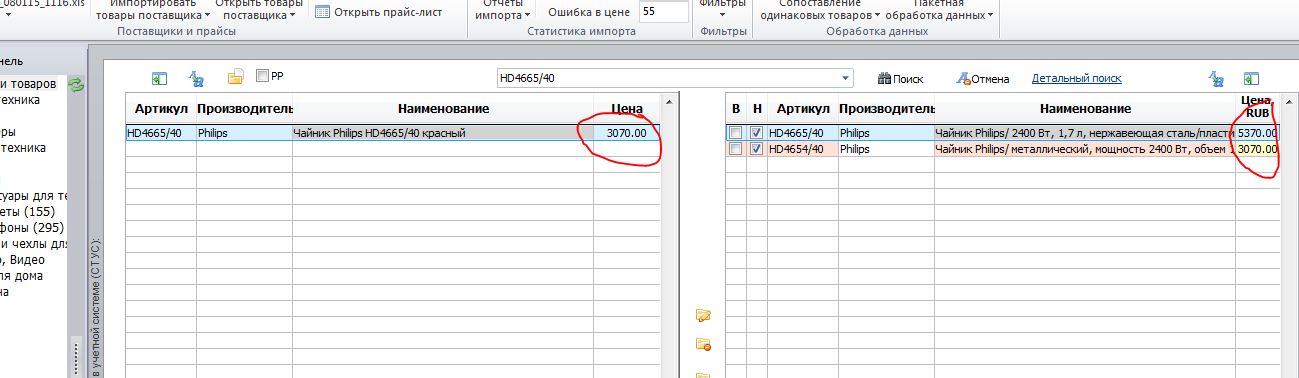Select the HD4665/40 article cell in the left grid
This screenshot has height=378, width=1299.
160,132
